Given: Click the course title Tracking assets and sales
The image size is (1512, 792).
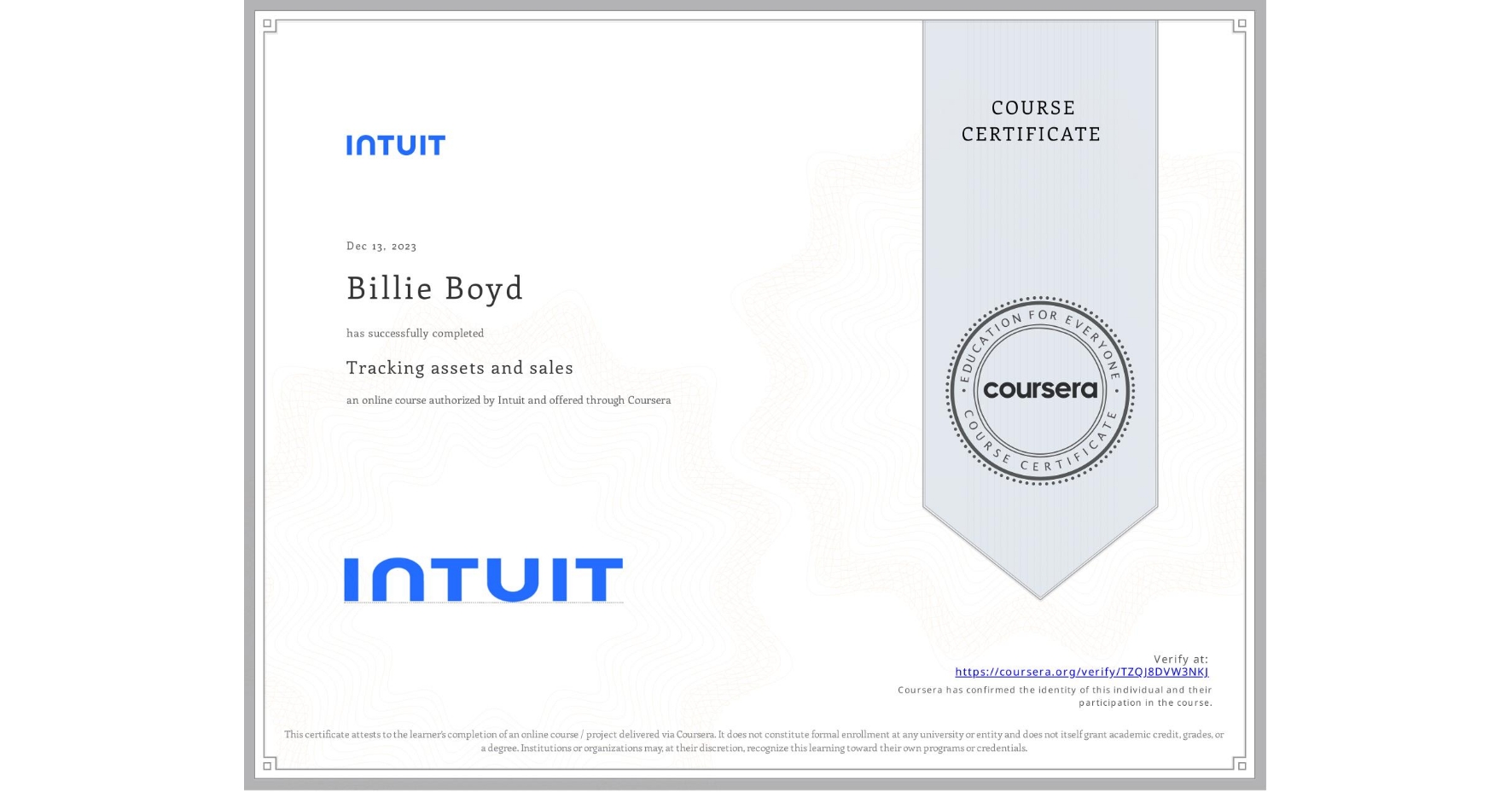Looking at the screenshot, I should tap(460, 368).
